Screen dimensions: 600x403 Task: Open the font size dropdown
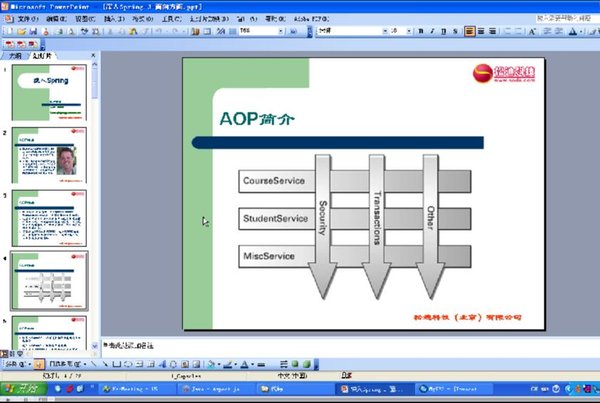[x=409, y=31]
